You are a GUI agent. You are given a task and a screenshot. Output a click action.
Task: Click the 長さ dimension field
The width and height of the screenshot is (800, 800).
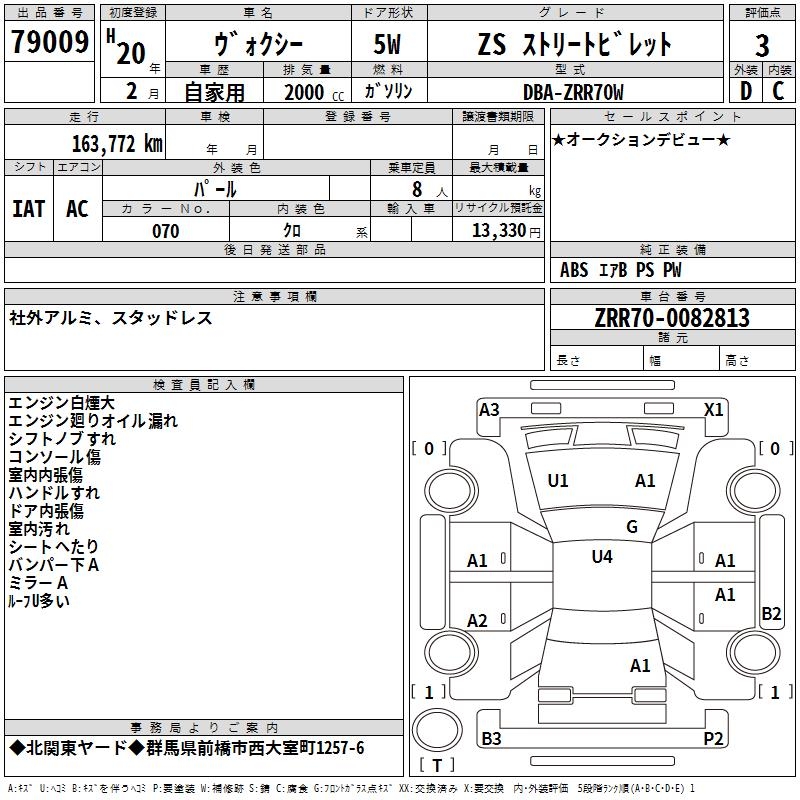[596, 360]
